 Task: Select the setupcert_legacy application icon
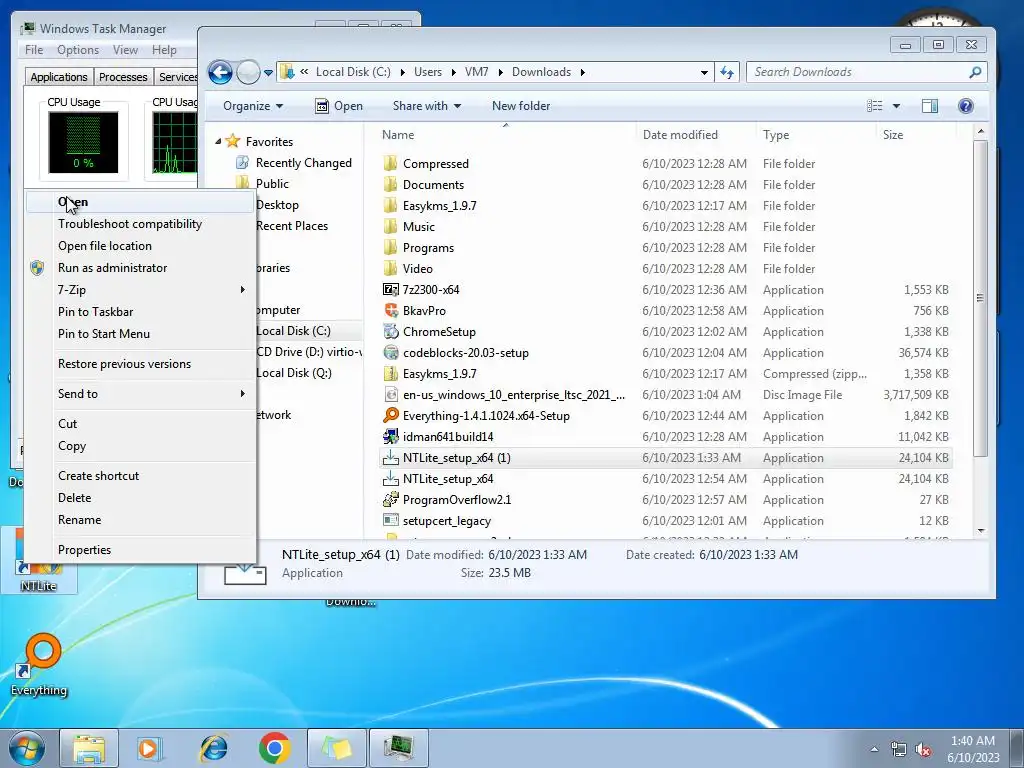pyautogui.click(x=391, y=520)
